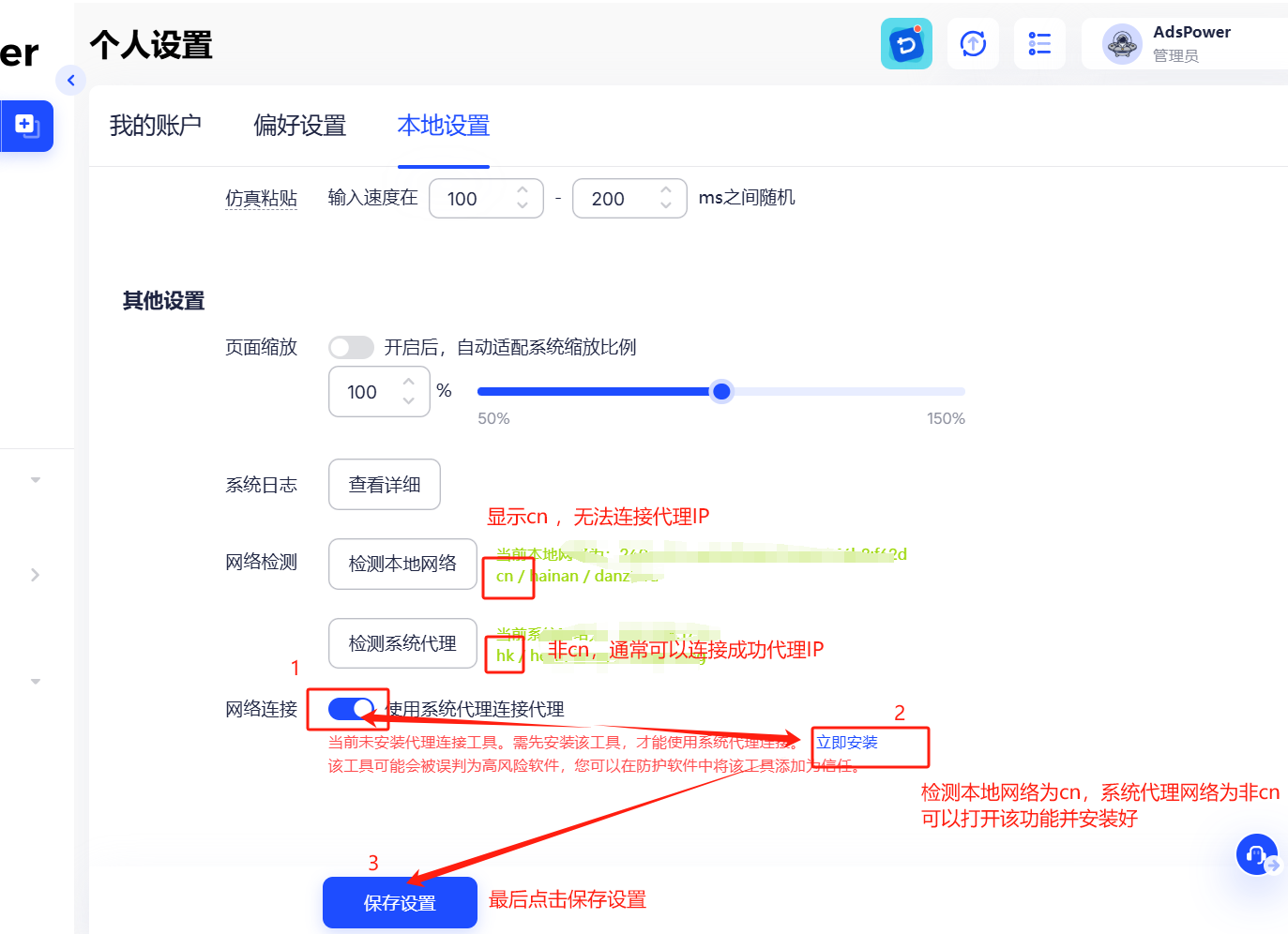Switch to the 我的账户 tab
Viewport: 1288px width, 934px height.
click(156, 125)
